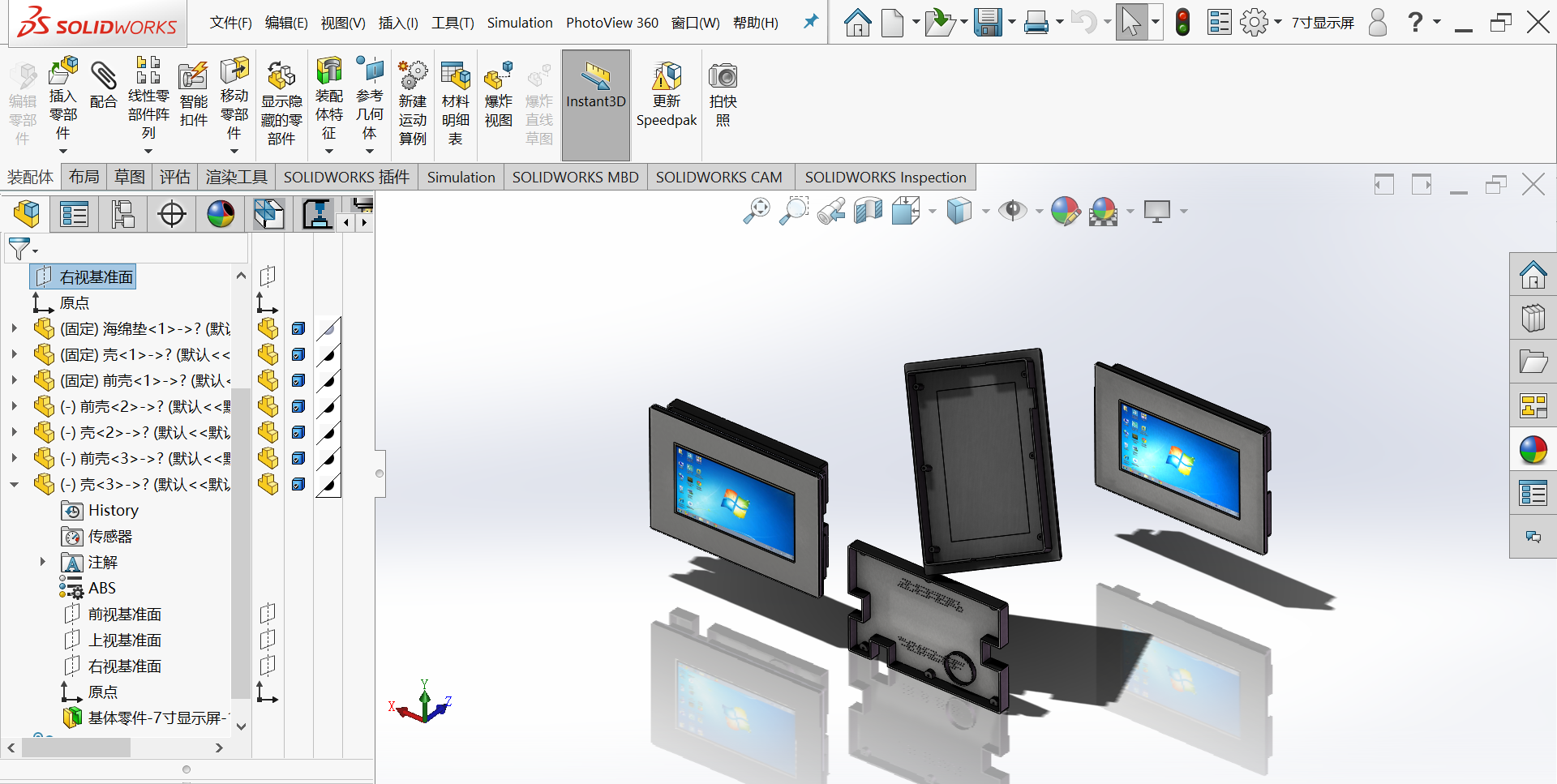Open Appearances color ball in task pane
The width and height of the screenshot is (1557, 784).
(x=1533, y=449)
